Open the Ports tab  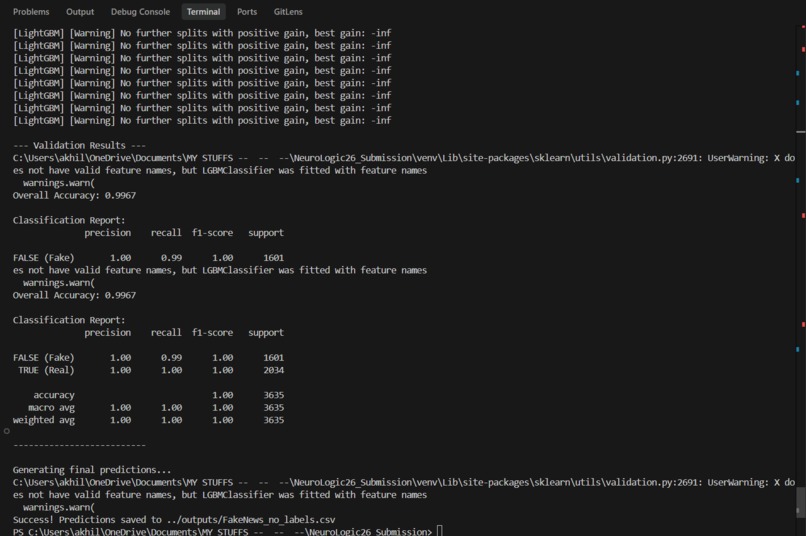coord(247,12)
